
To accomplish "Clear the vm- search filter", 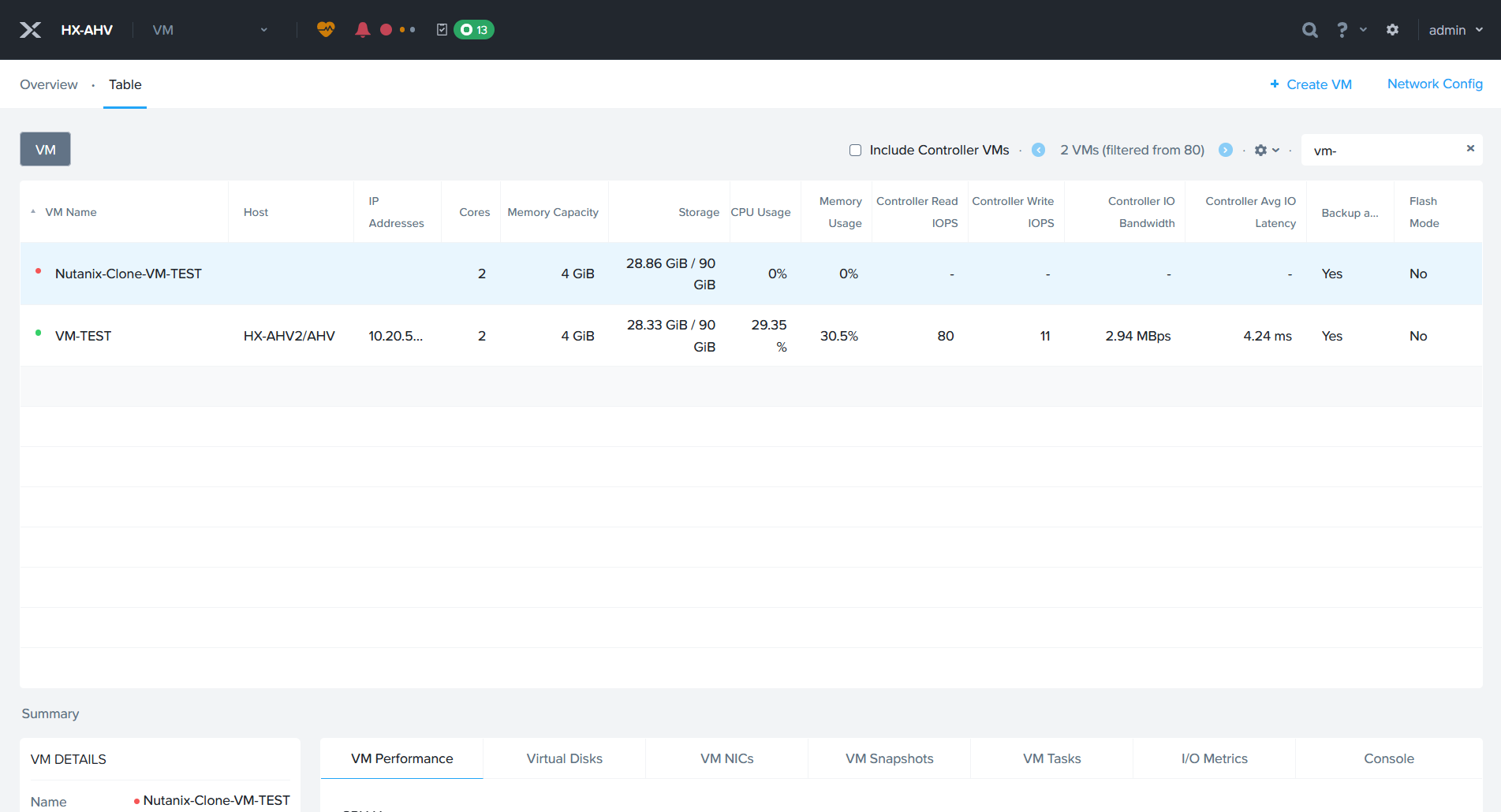I will (x=1470, y=148).
